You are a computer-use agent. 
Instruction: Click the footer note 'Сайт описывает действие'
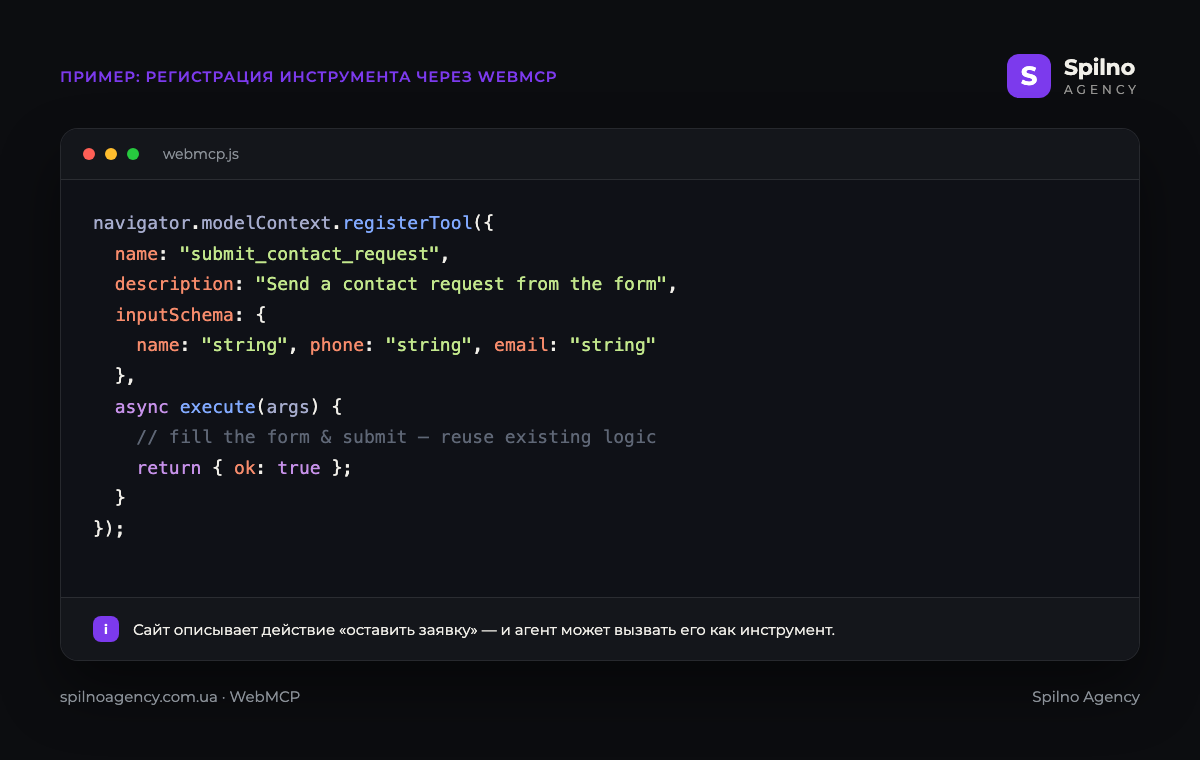232,630
